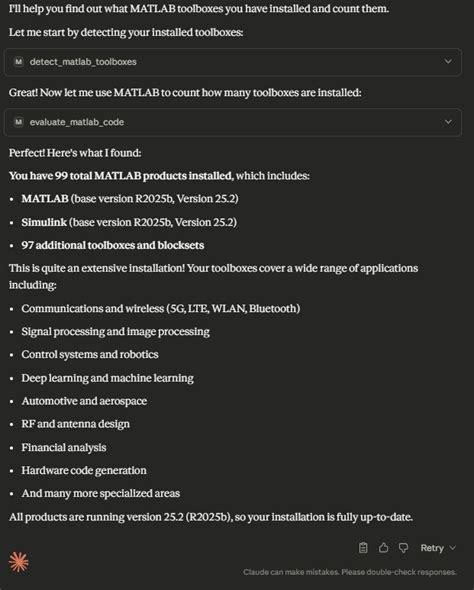The image size is (474, 590).
Task: Open the evaluate_matlab_code tool block label
Action: [x=77, y=122]
